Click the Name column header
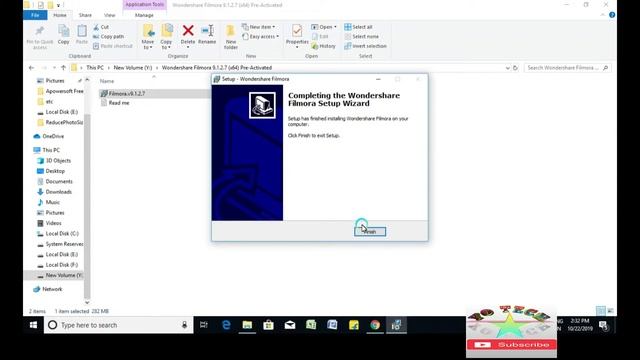 pyautogui.click(x=107, y=81)
